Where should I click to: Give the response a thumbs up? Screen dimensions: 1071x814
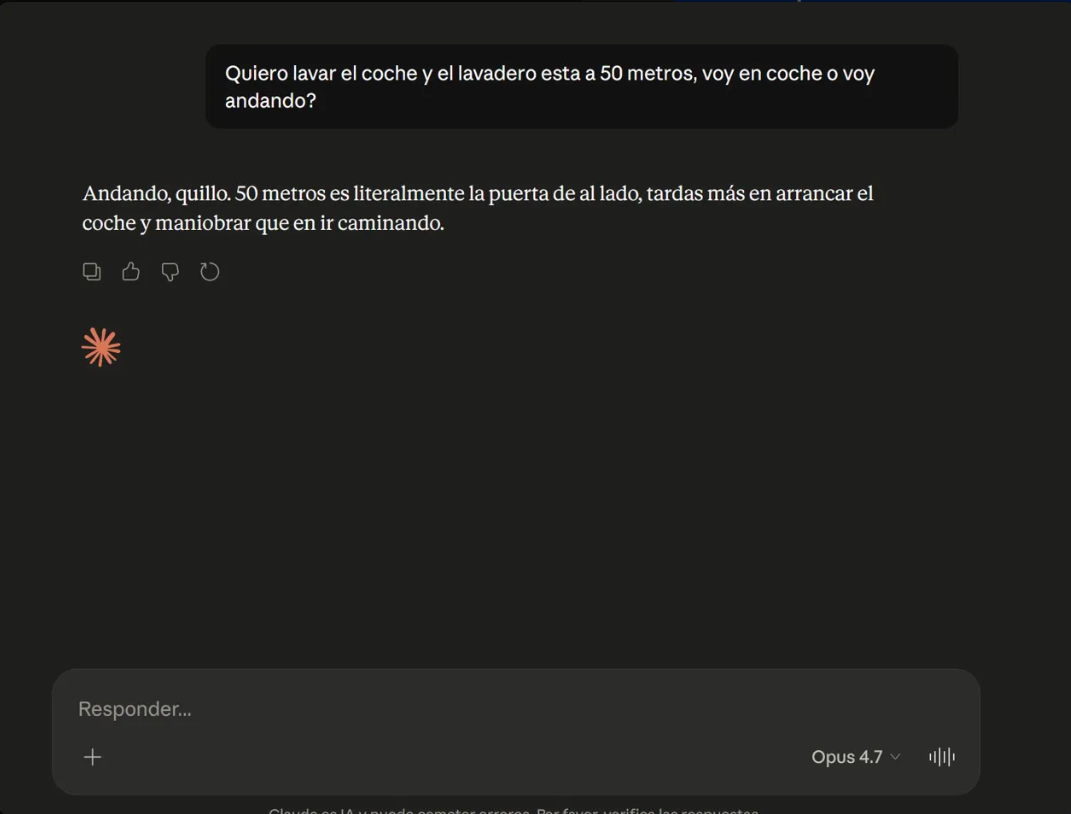[131, 272]
